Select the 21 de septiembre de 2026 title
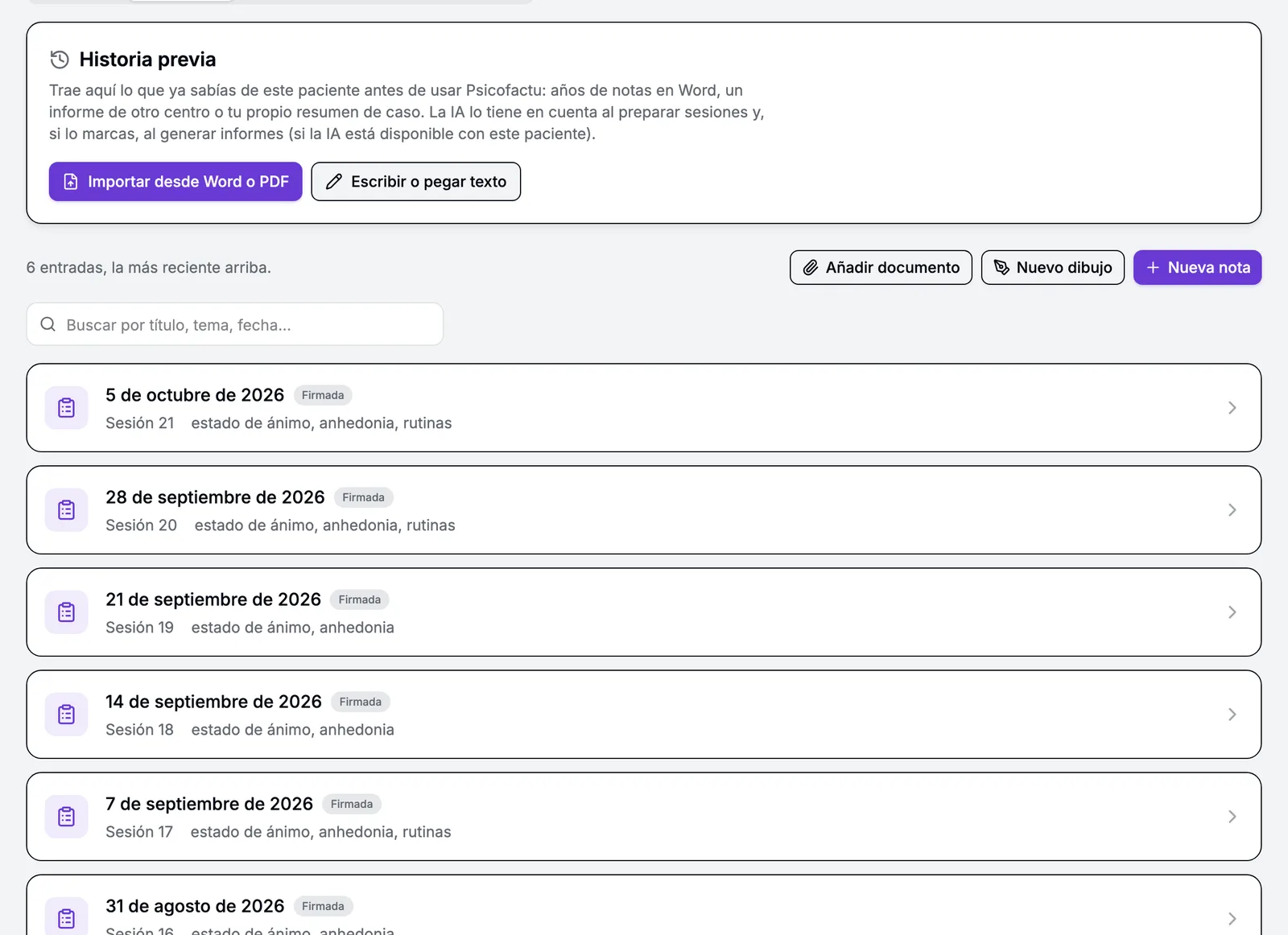 [x=213, y=599]
